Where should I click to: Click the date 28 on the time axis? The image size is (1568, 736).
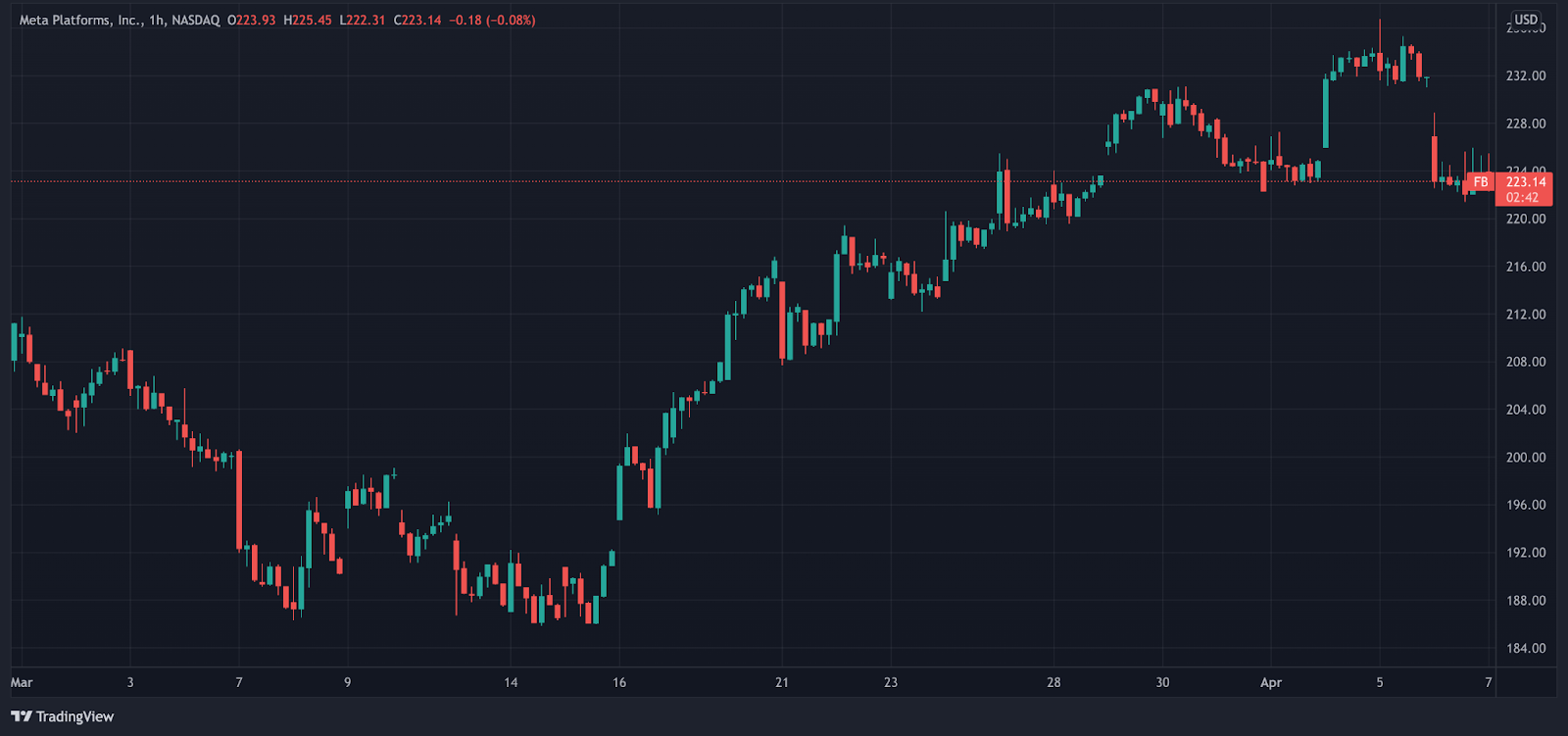pyautogui.click(x=1053, y=683)
